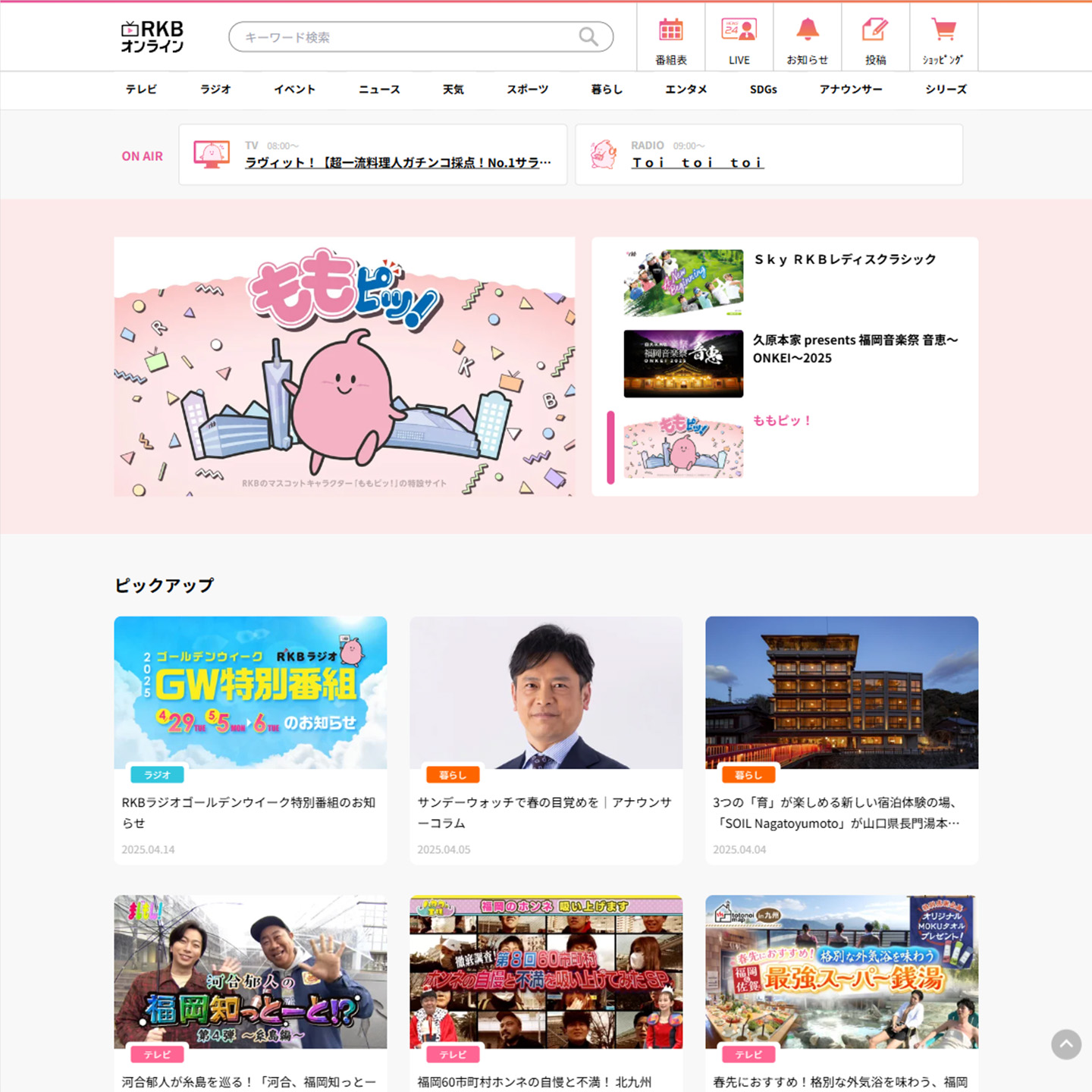Open the 番組表 calendar icon

(670, 30)
